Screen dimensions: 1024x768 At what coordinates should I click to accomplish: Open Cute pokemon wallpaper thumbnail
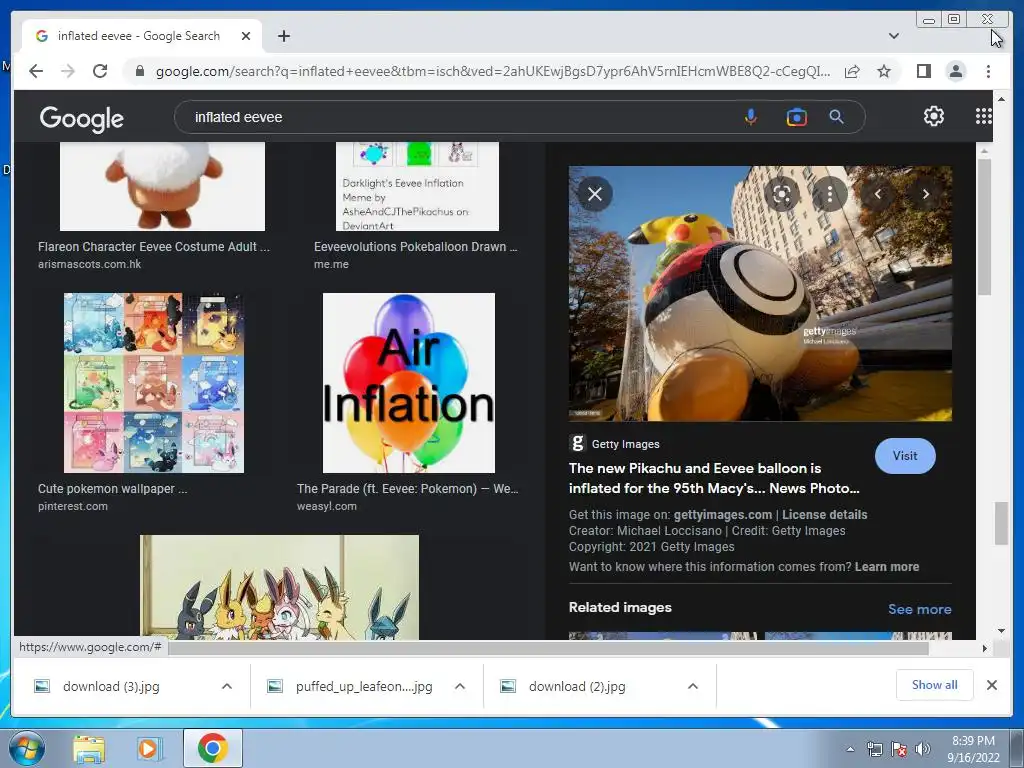(x=154, y=383)
